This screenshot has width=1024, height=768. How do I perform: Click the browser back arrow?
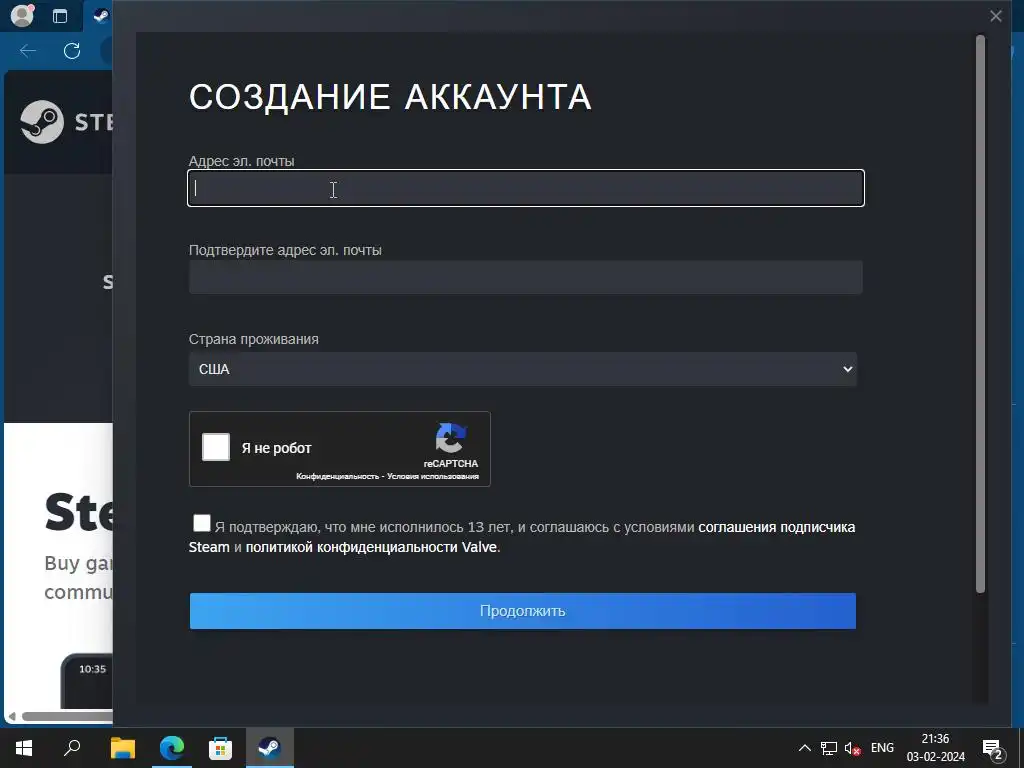[28, 51]
